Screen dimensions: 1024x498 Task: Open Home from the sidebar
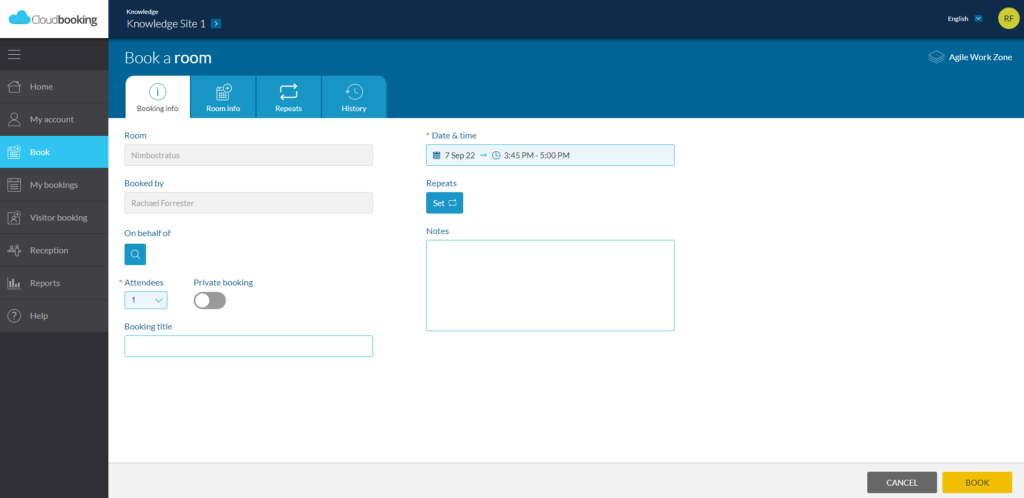54,87
